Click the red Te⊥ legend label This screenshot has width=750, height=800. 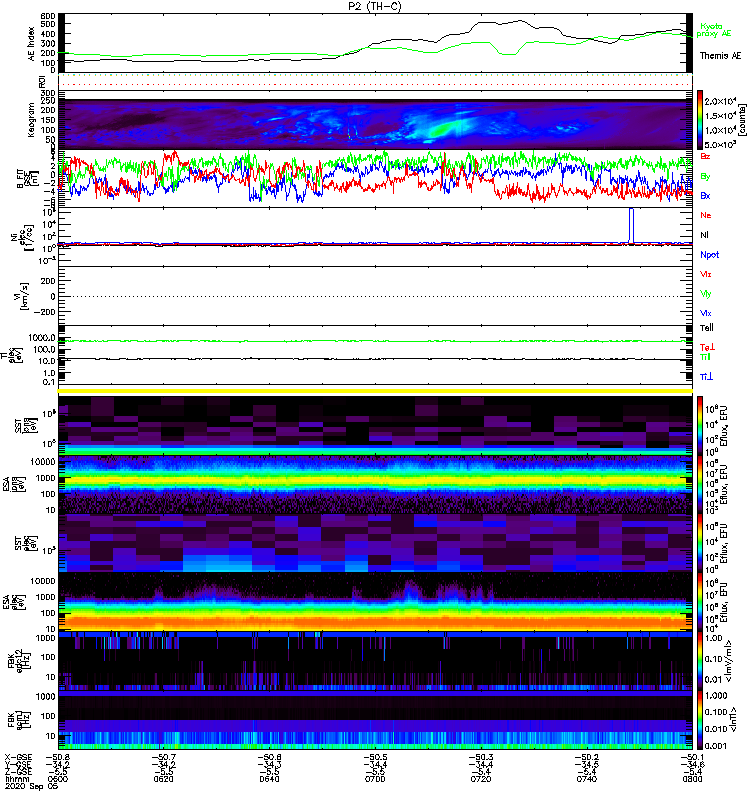point(707,347)
